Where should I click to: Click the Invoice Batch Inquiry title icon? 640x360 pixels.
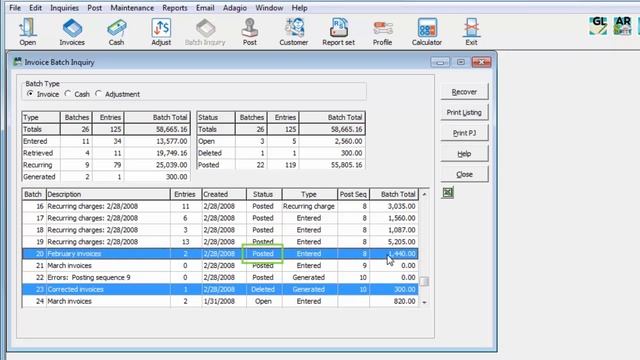(x=18, y=62)
